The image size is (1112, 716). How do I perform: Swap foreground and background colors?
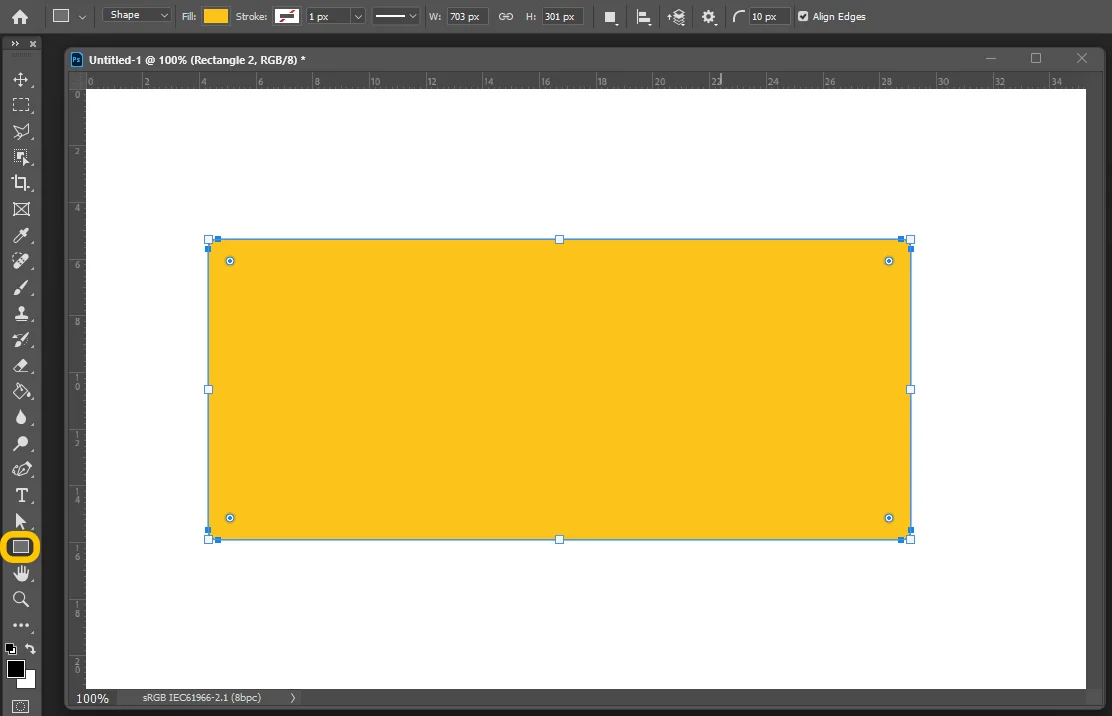[x=30, y=648]
